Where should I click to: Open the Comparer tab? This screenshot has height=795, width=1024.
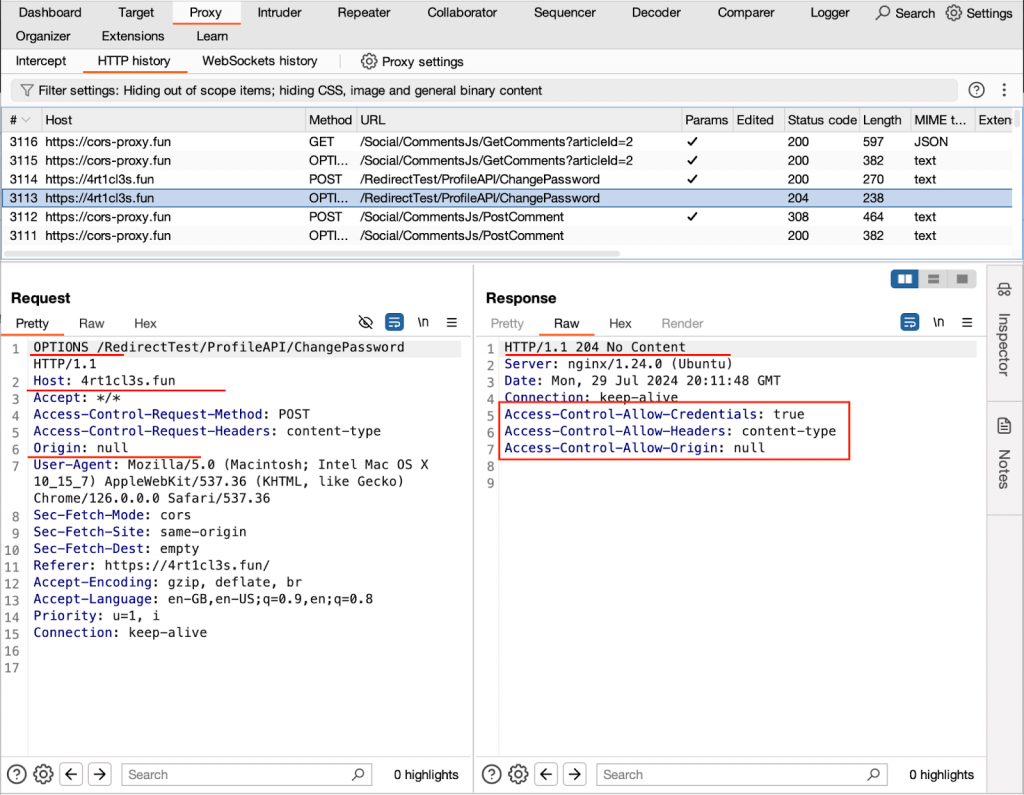click(x=746, y=12)
